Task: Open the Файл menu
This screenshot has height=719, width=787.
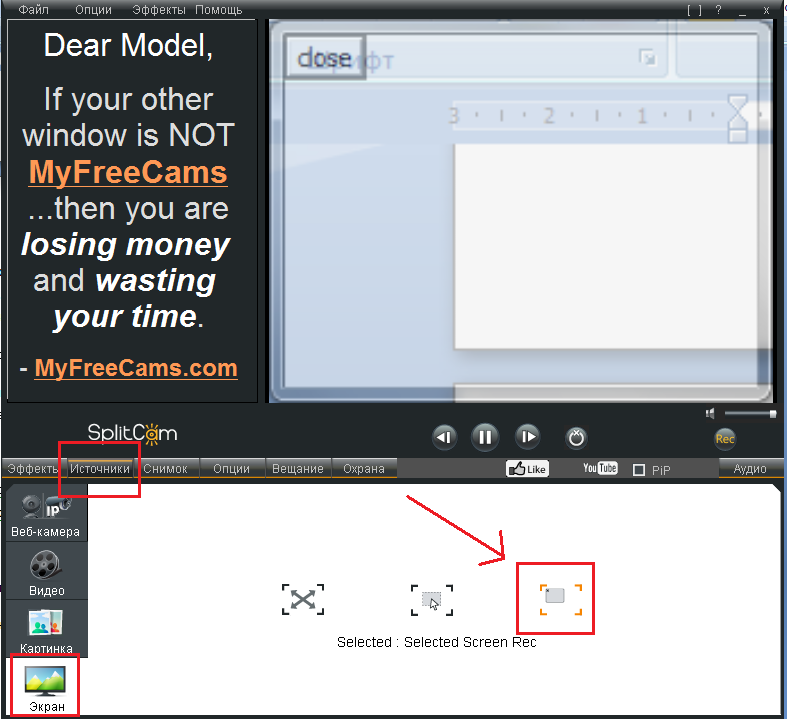Action: 33,10
